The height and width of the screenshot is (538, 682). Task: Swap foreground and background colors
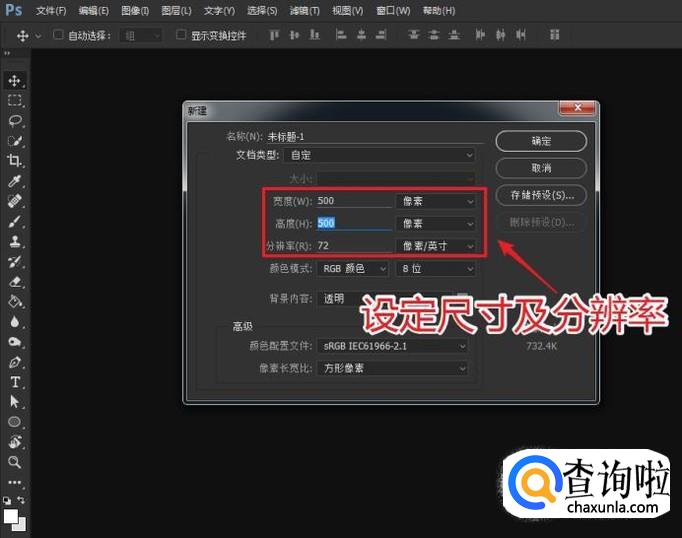(21, 500)
